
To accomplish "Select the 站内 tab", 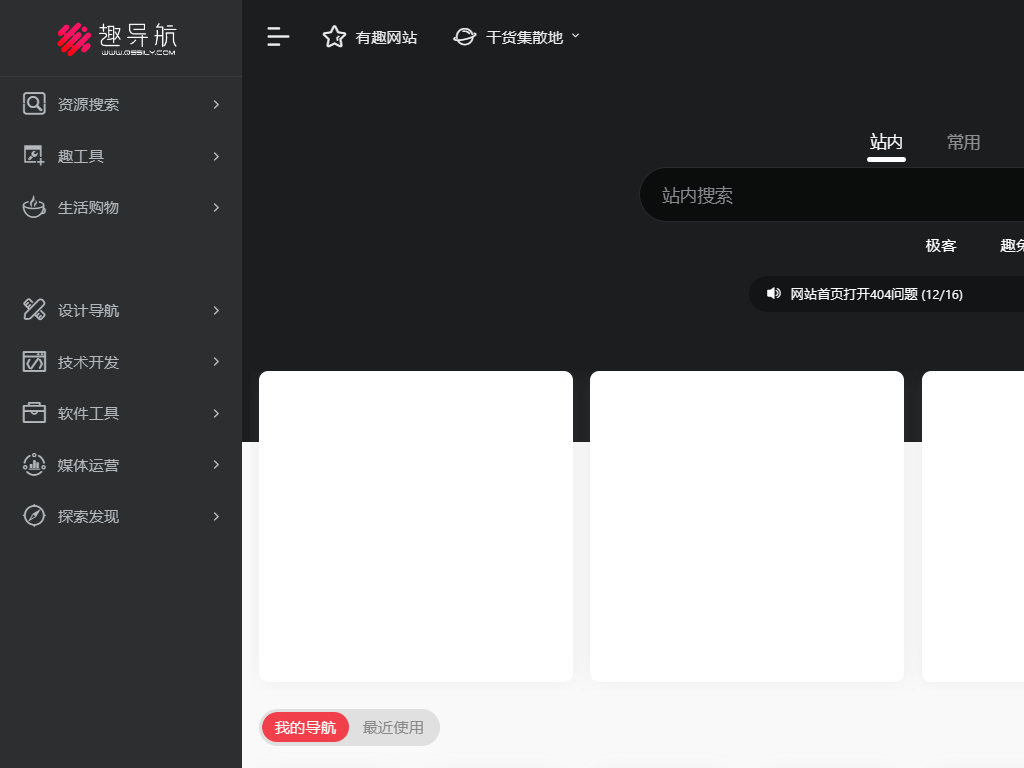I will click(x=886, y=142).
